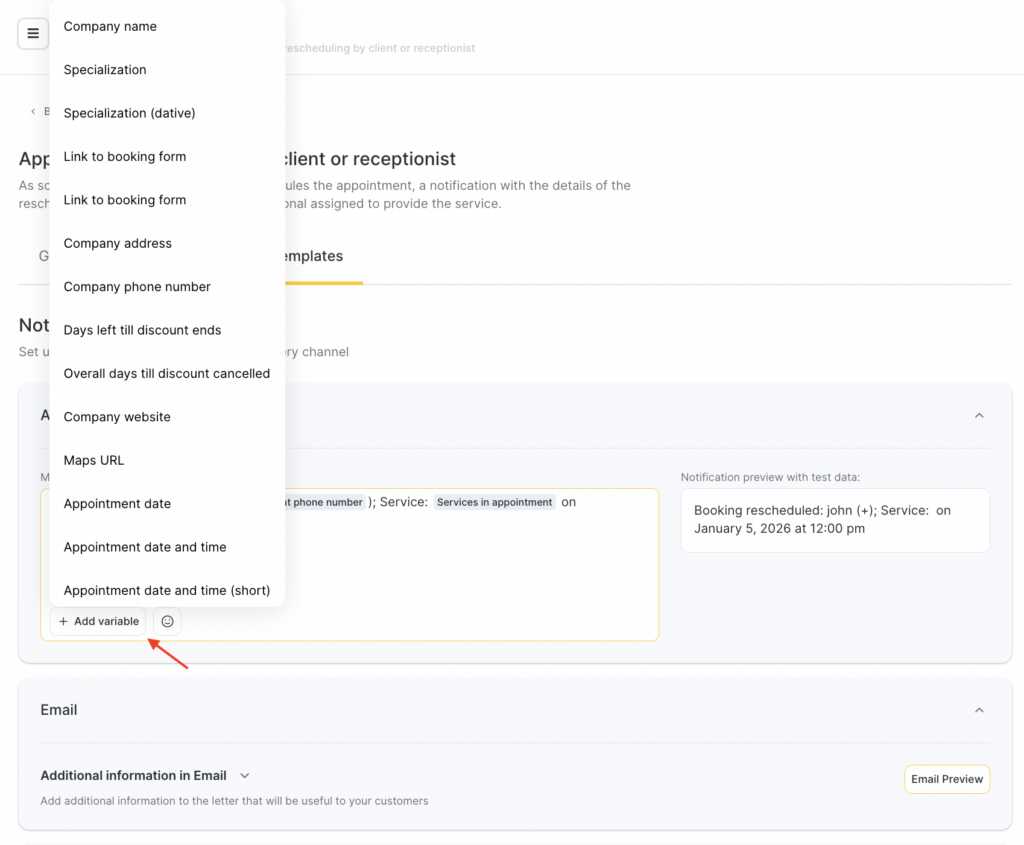
Task: Choose Overall days till discount cancelled
Action: (166, 373)
